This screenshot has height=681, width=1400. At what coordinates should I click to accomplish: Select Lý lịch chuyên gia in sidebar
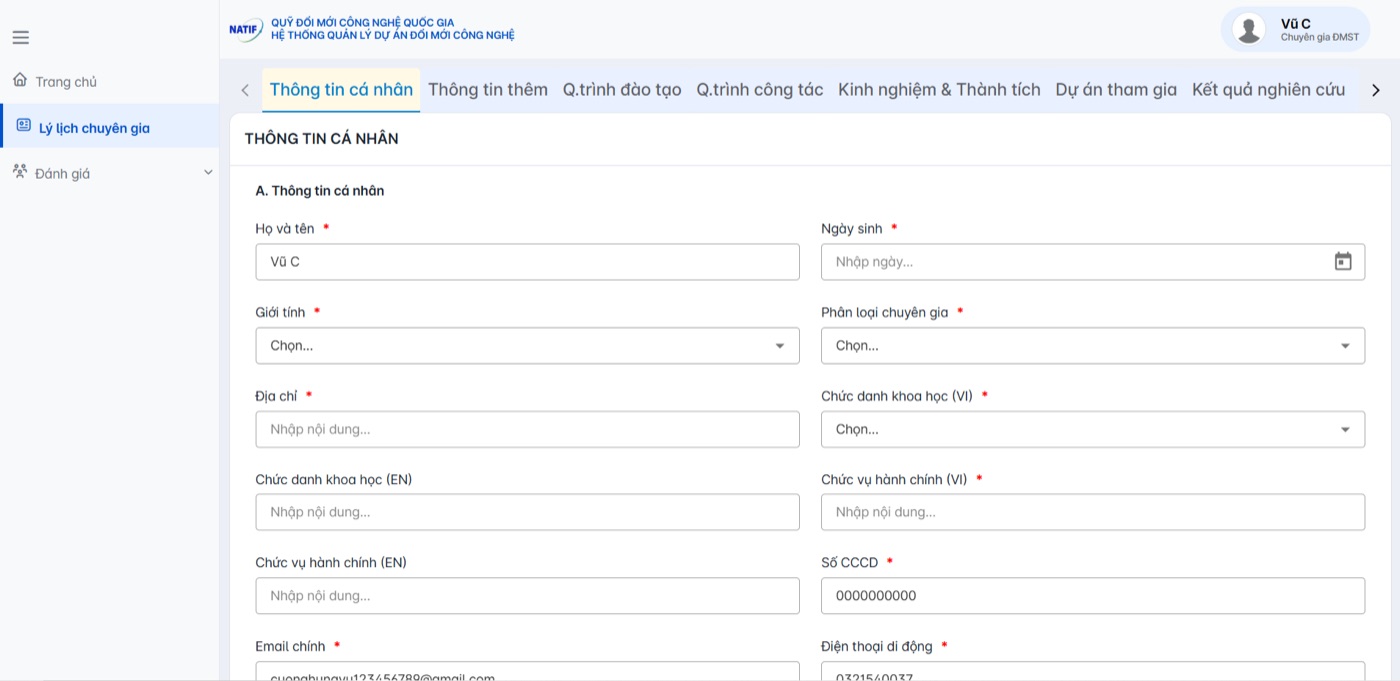click(109, 127)
